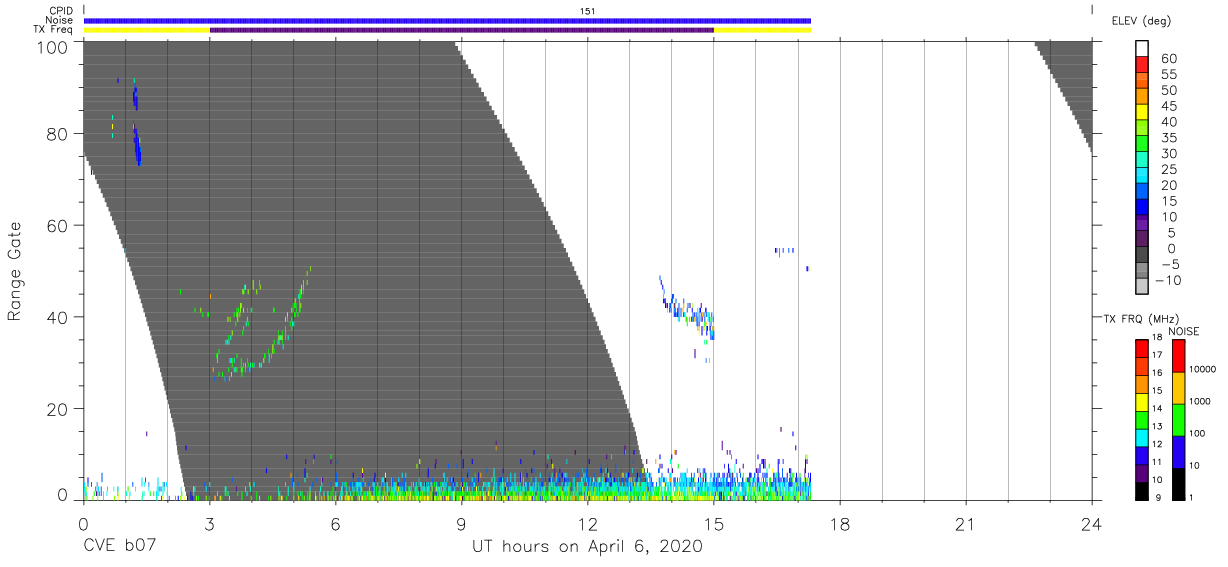Click the x-axis tick label "15"
The image size is (1228, 567).
[714, 522]
